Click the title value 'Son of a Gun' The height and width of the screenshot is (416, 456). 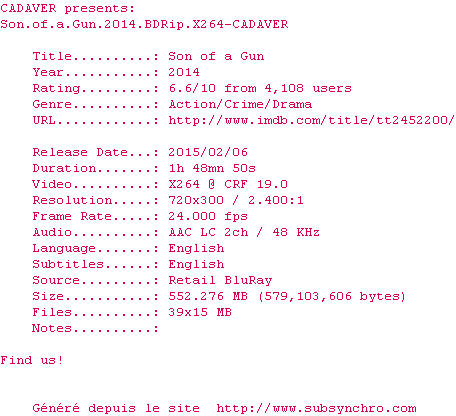pyautogui.click(x=216, y=56)
